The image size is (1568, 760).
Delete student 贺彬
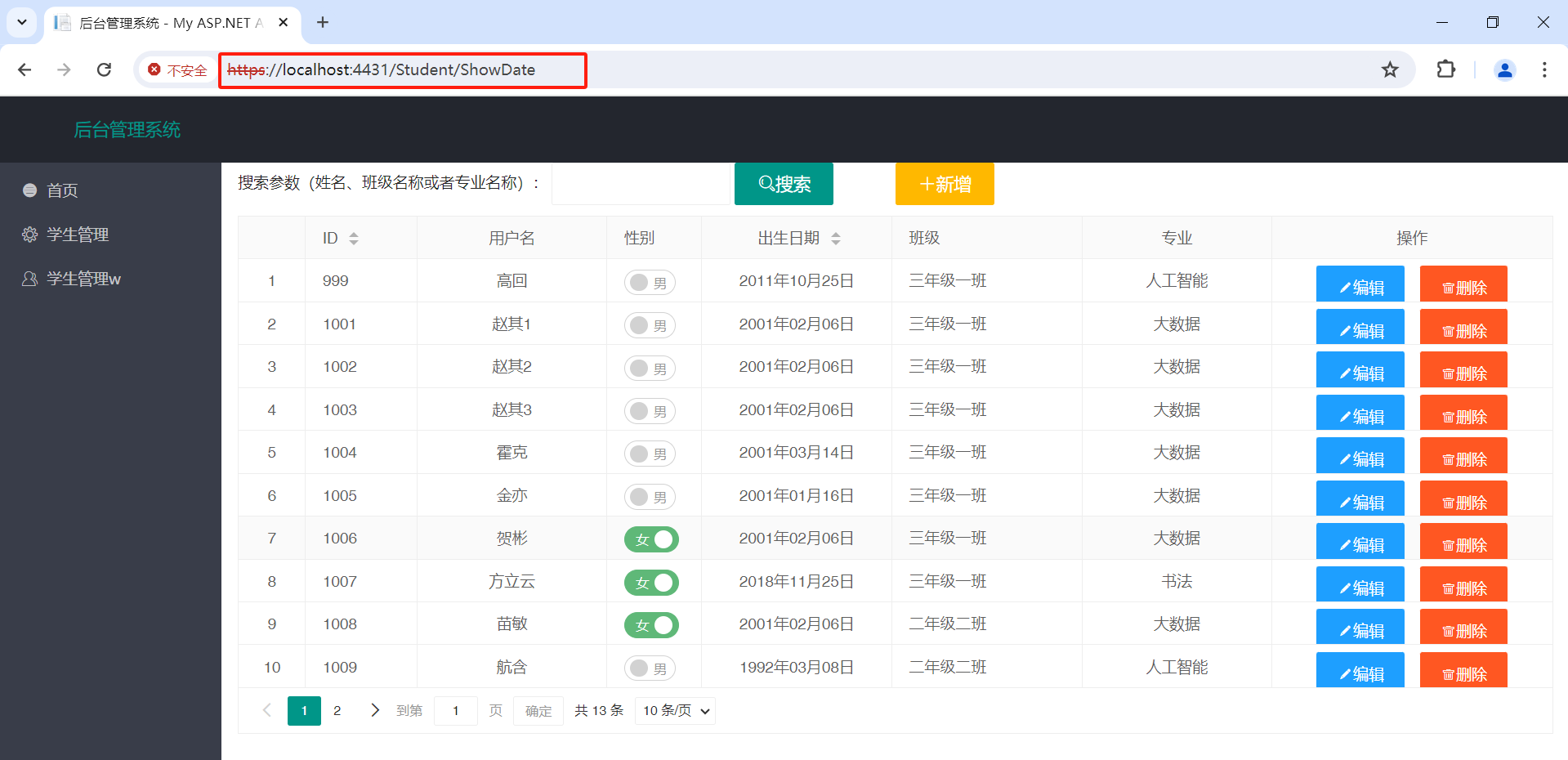[x=1463, y=541]
